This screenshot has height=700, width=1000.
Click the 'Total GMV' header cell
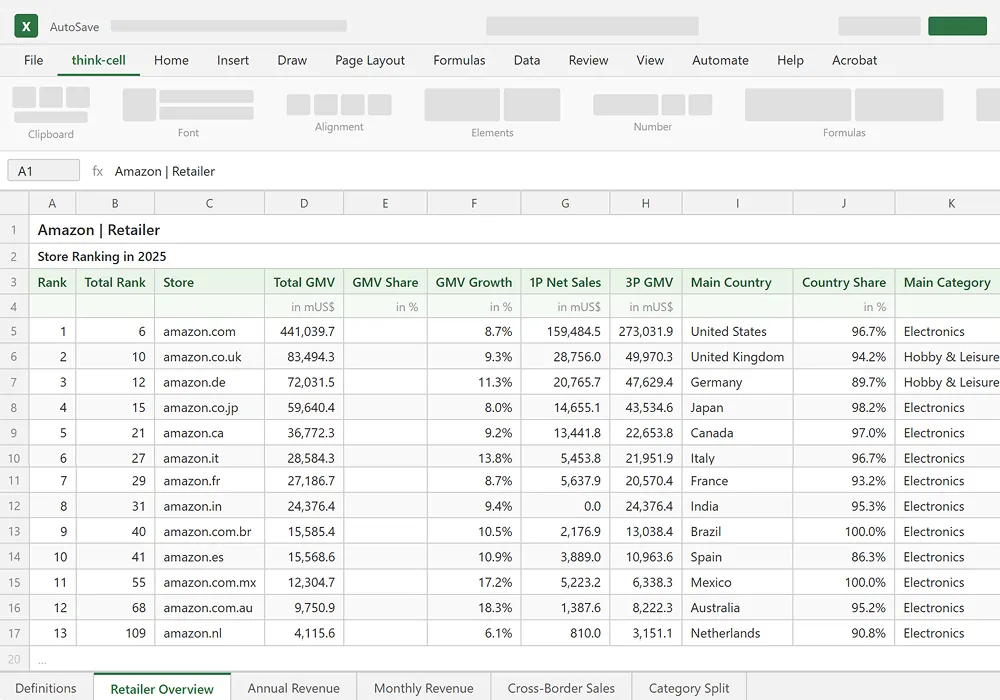point(304,282)
